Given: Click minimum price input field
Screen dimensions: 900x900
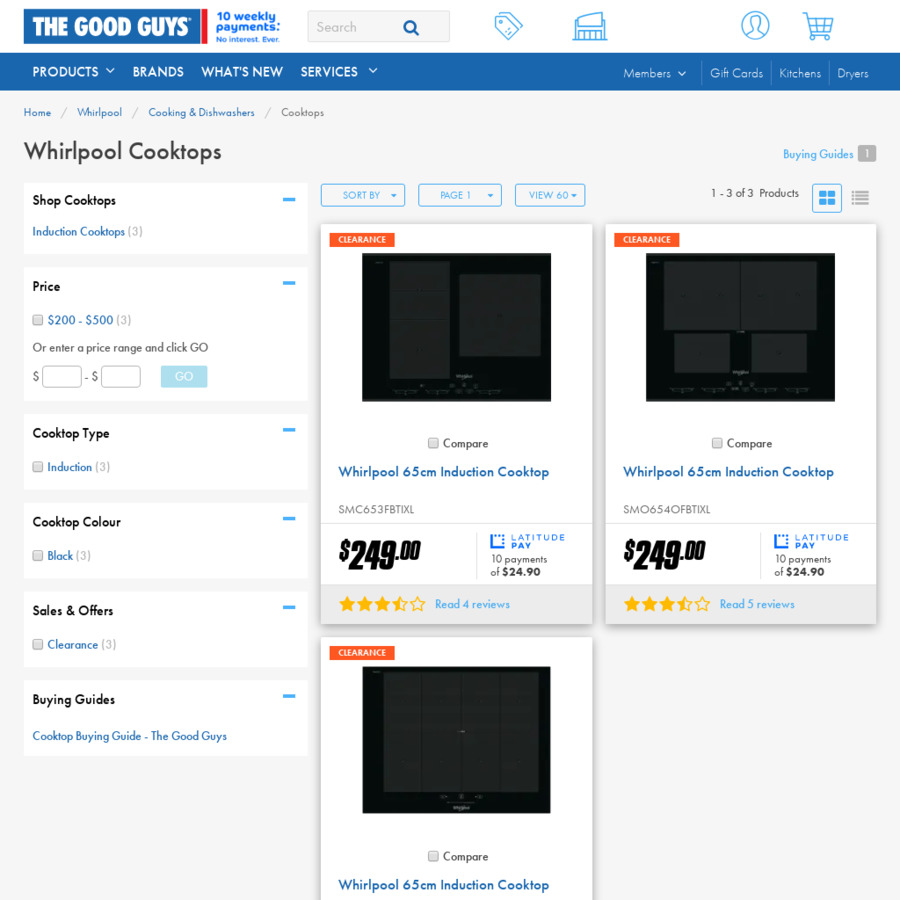Looking at the screenshot, I should point(62,377).
